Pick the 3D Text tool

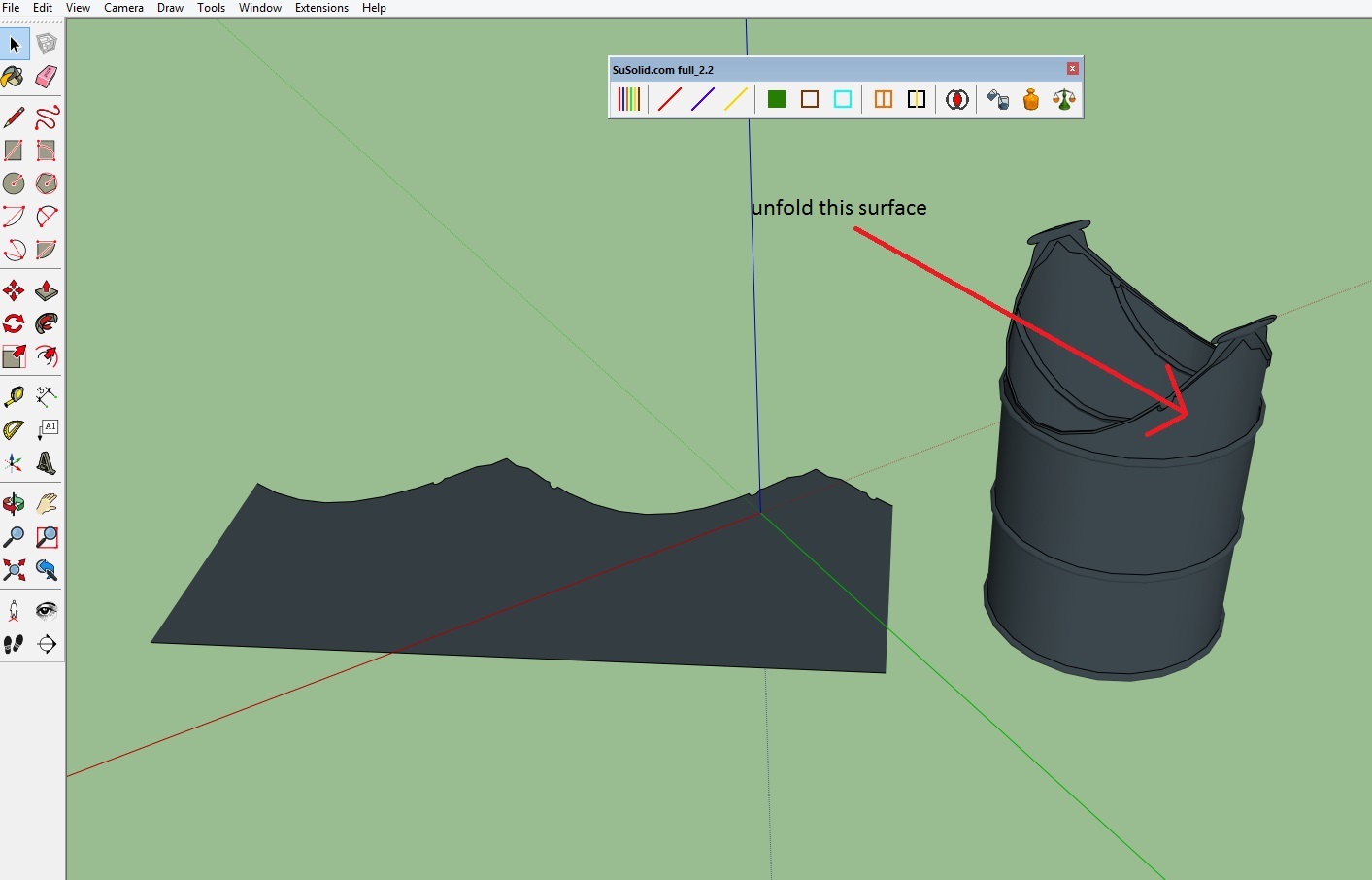click(47, 462)
